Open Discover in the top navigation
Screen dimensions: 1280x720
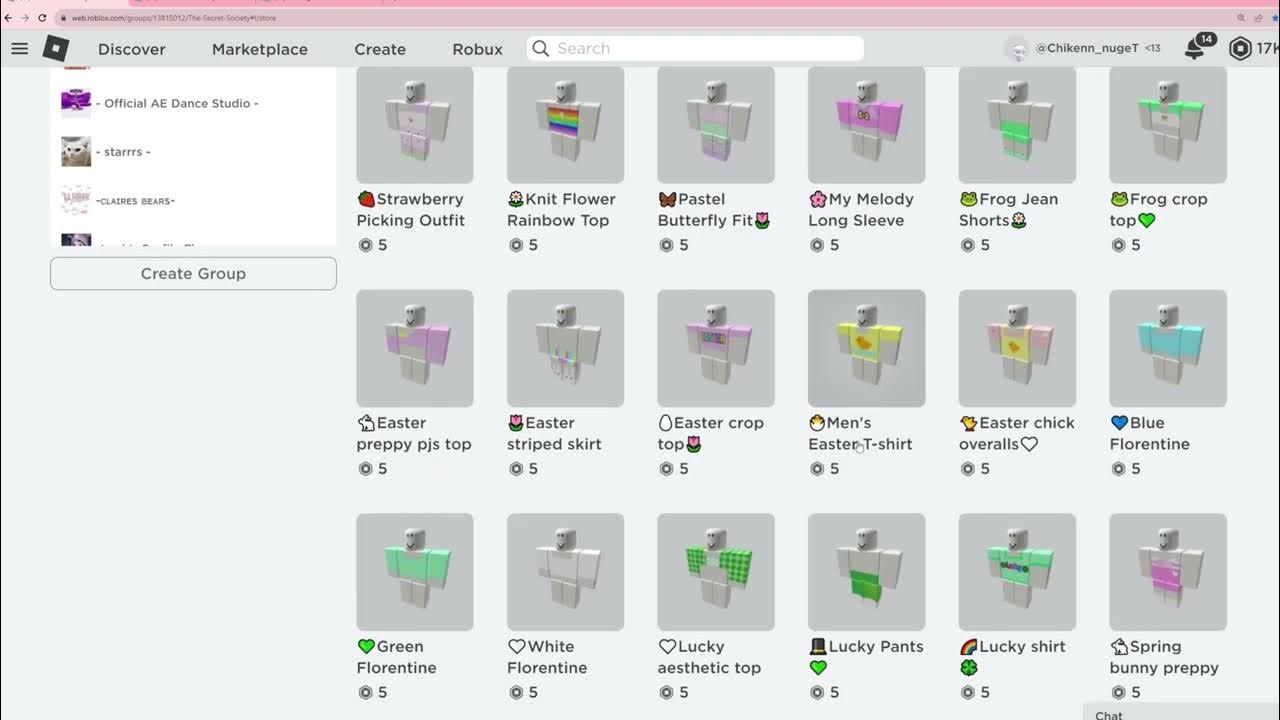pos(132,49)
